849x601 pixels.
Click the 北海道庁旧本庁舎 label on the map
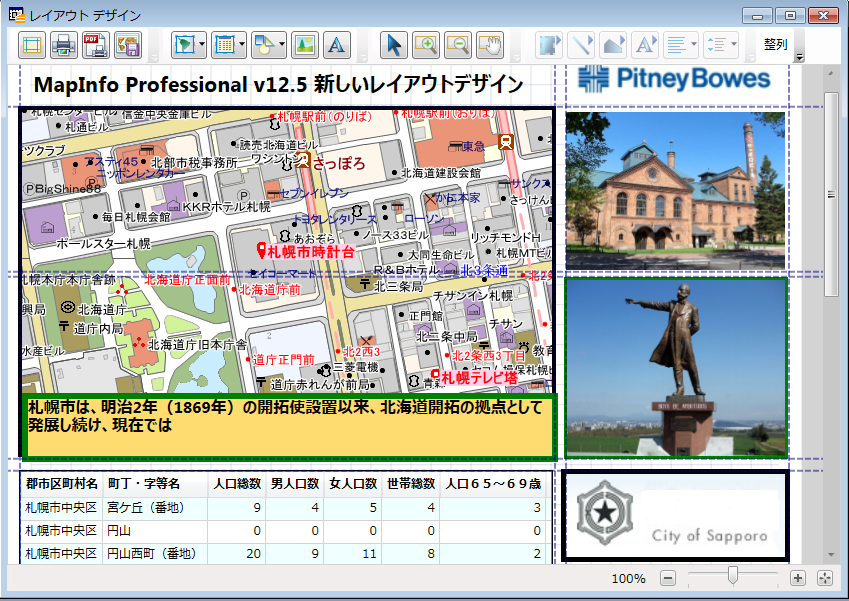[197, 344]
